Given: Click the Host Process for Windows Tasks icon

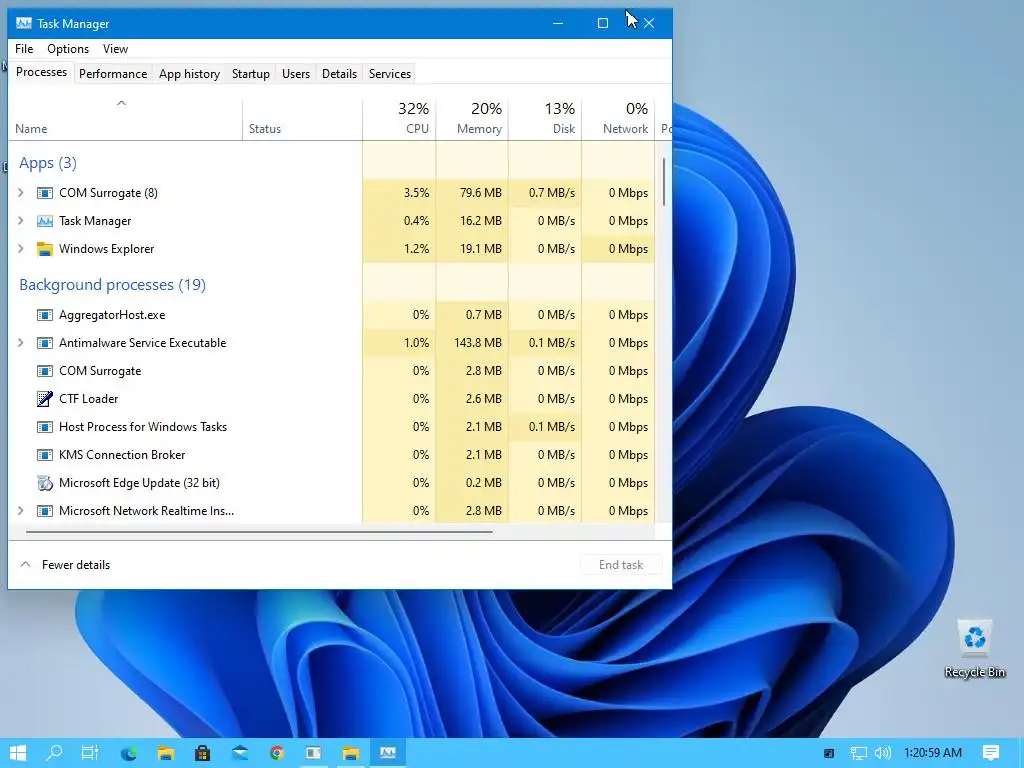Looking at the screenshot, I should pyautogui.click(x=44, y=426).
